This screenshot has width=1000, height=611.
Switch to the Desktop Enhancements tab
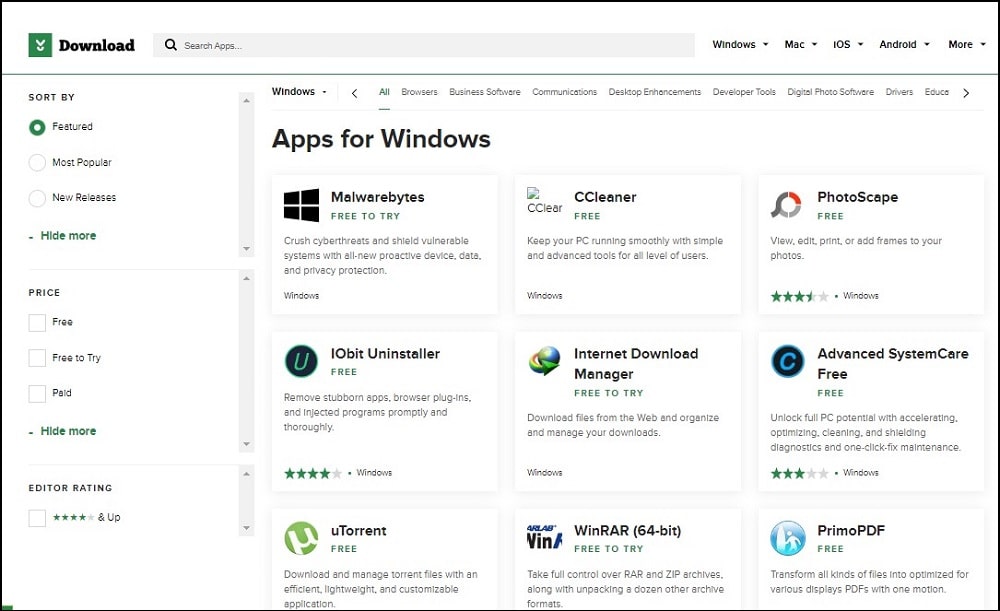point(654,92)
